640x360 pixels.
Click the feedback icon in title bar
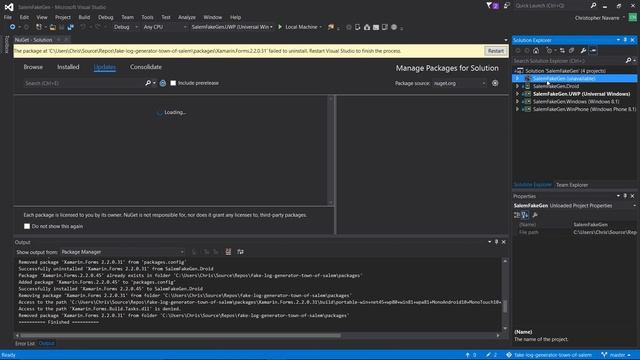point(507,6)
